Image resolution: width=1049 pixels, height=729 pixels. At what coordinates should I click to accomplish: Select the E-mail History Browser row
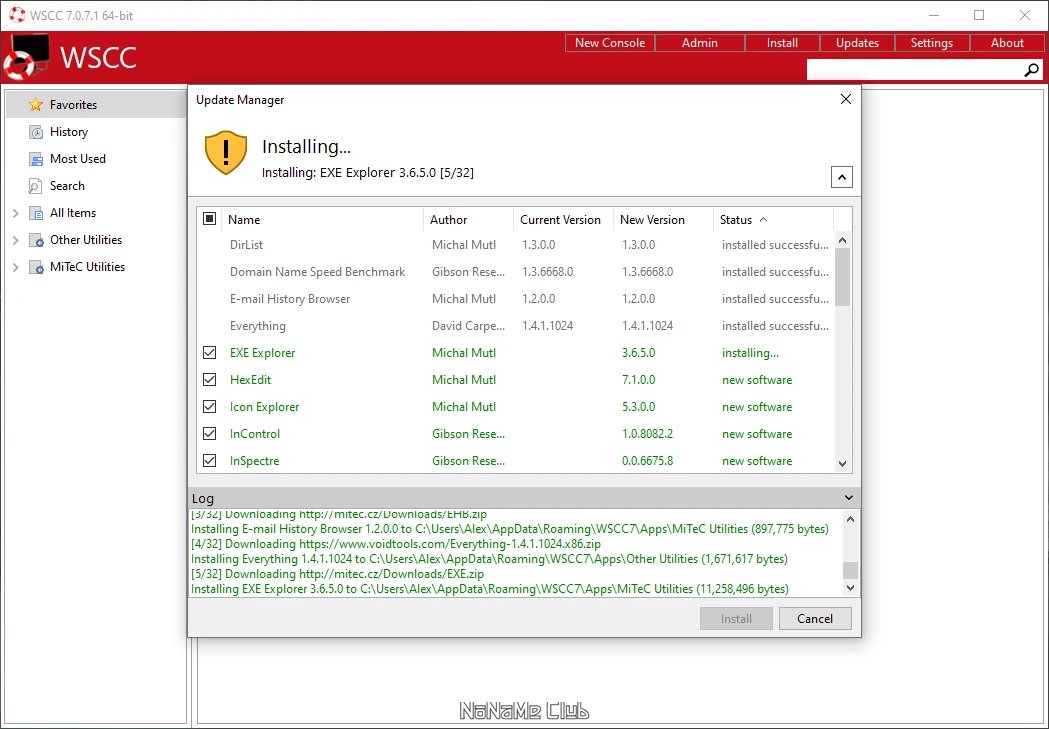point(515,299)
